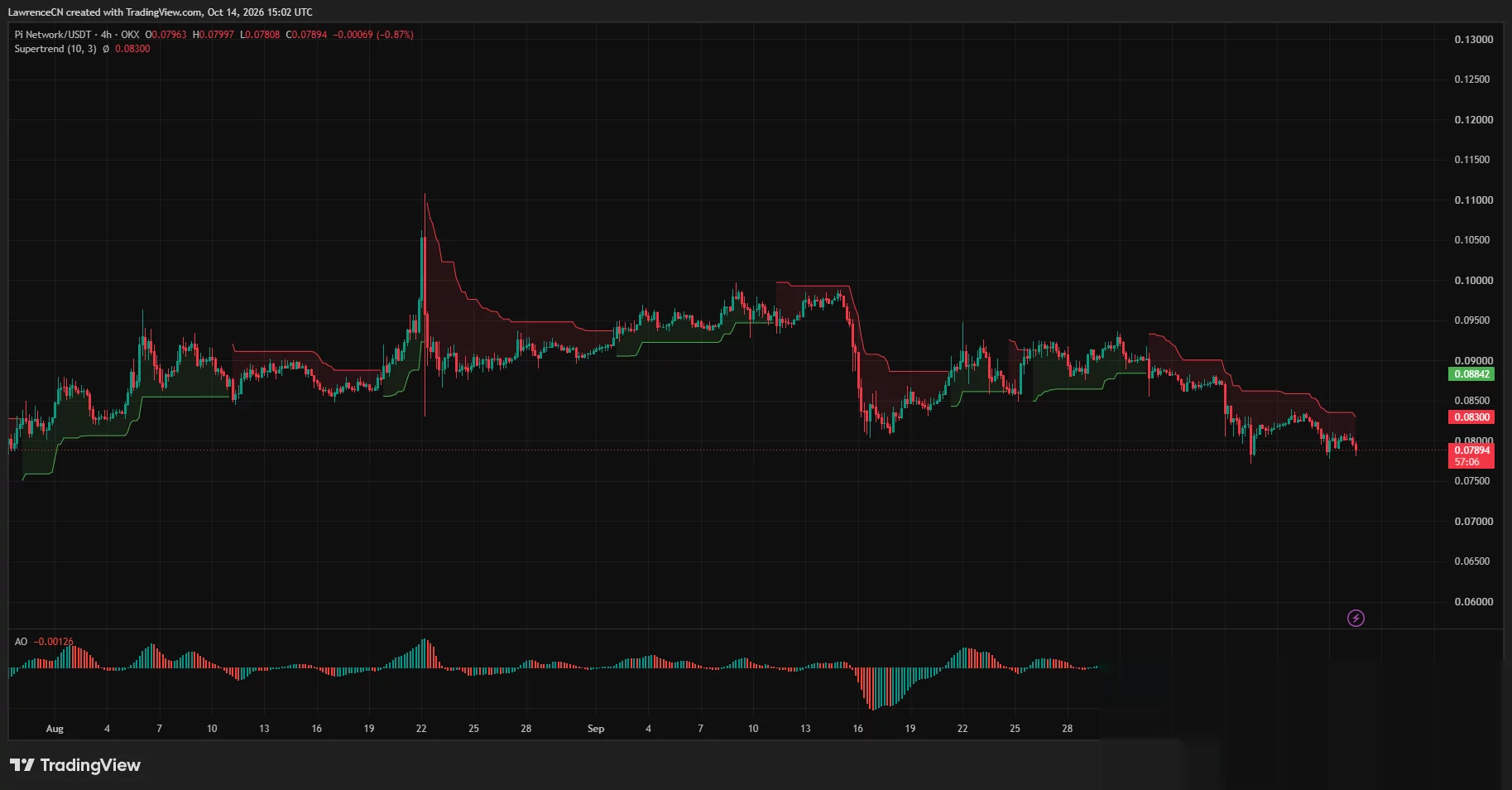Click the red 0.08300 price axis label

[1472, 417]
